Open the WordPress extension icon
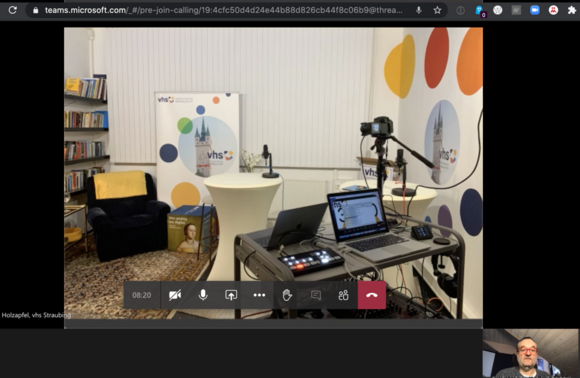Viewport: 580px width, 378px height. pyautogui.click(x=498, y=10)
